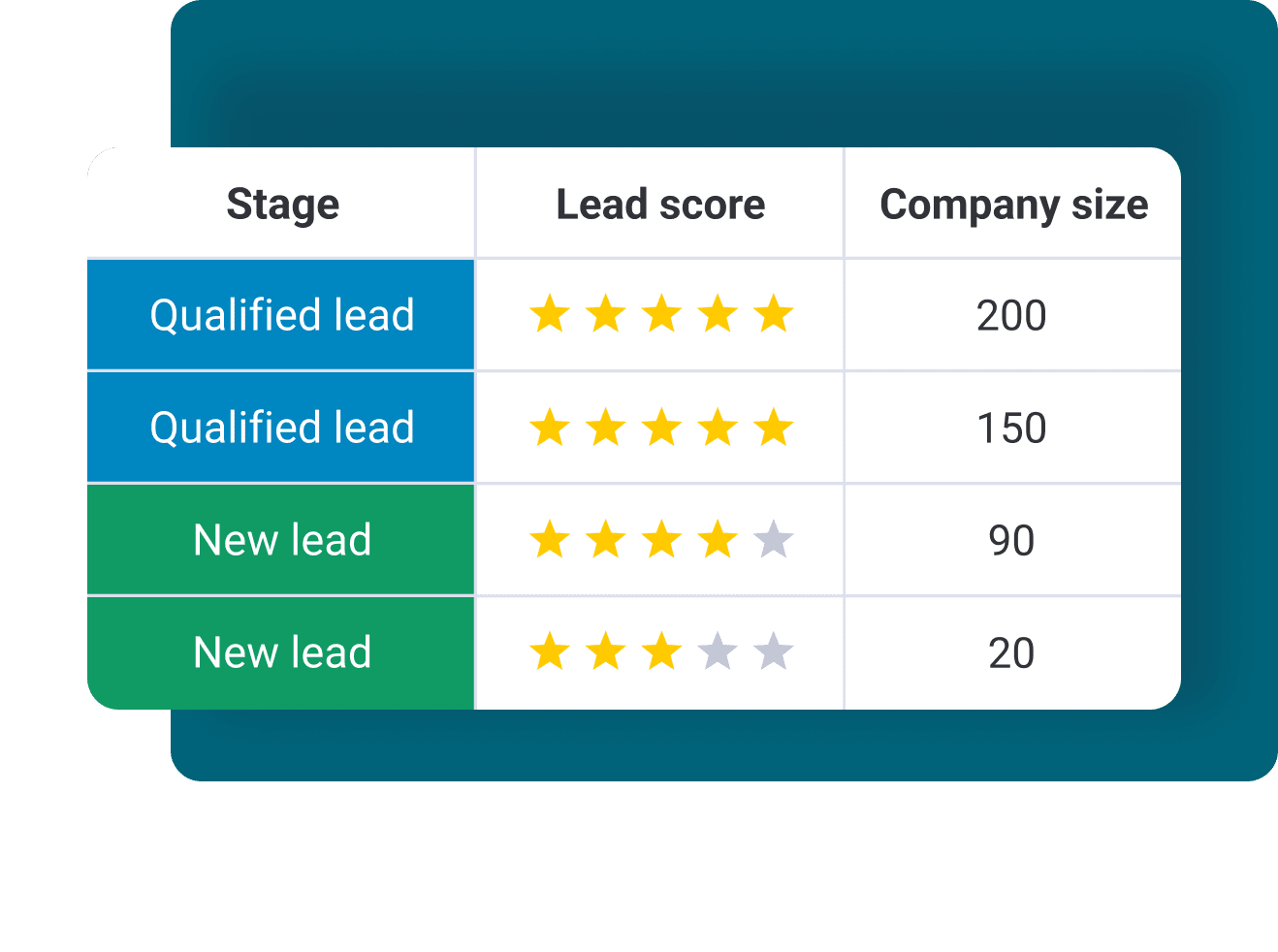Image resolution: width=1278 pixels, height=952 pixels.
Task: Click the fifth star in the first row
Action: click(774, 314)
